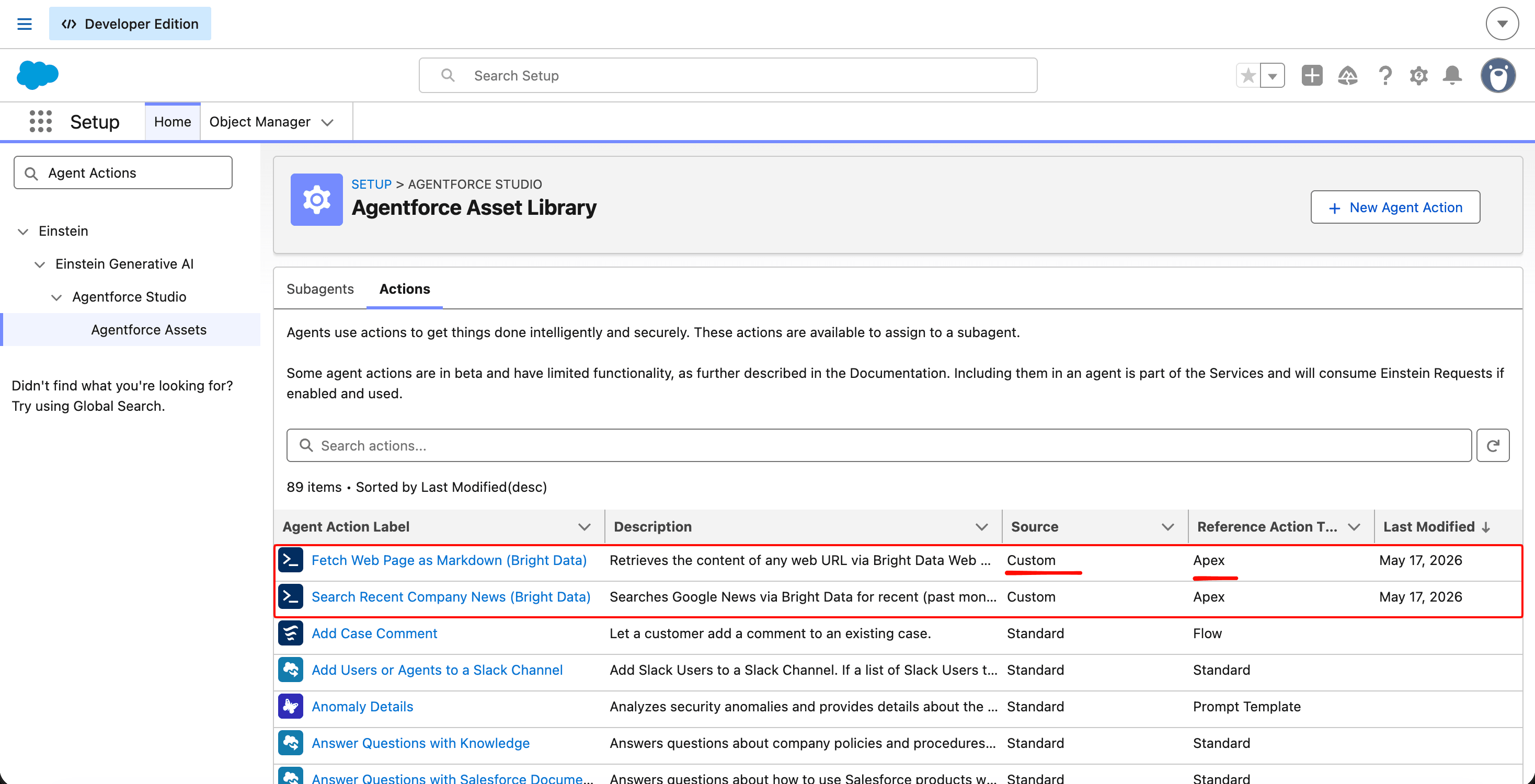The height and width of the screenshot is (784, 1535).
Task: Open Agent Action Label column menu
Action: (x=585, y=527)
